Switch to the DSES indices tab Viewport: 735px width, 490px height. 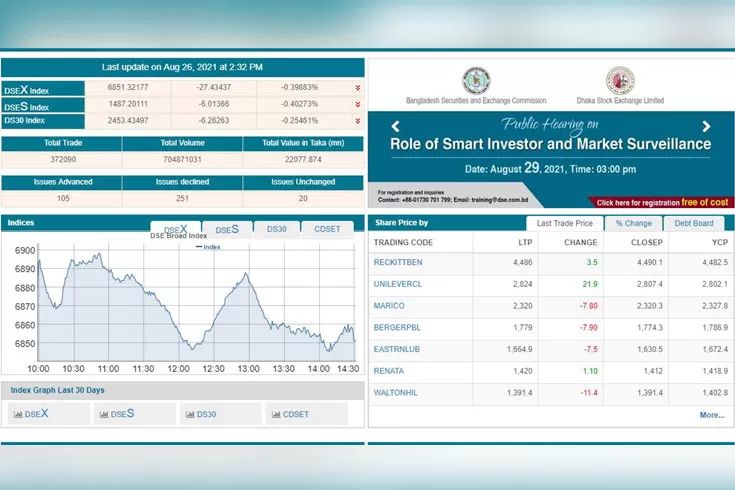coord(227,229)
